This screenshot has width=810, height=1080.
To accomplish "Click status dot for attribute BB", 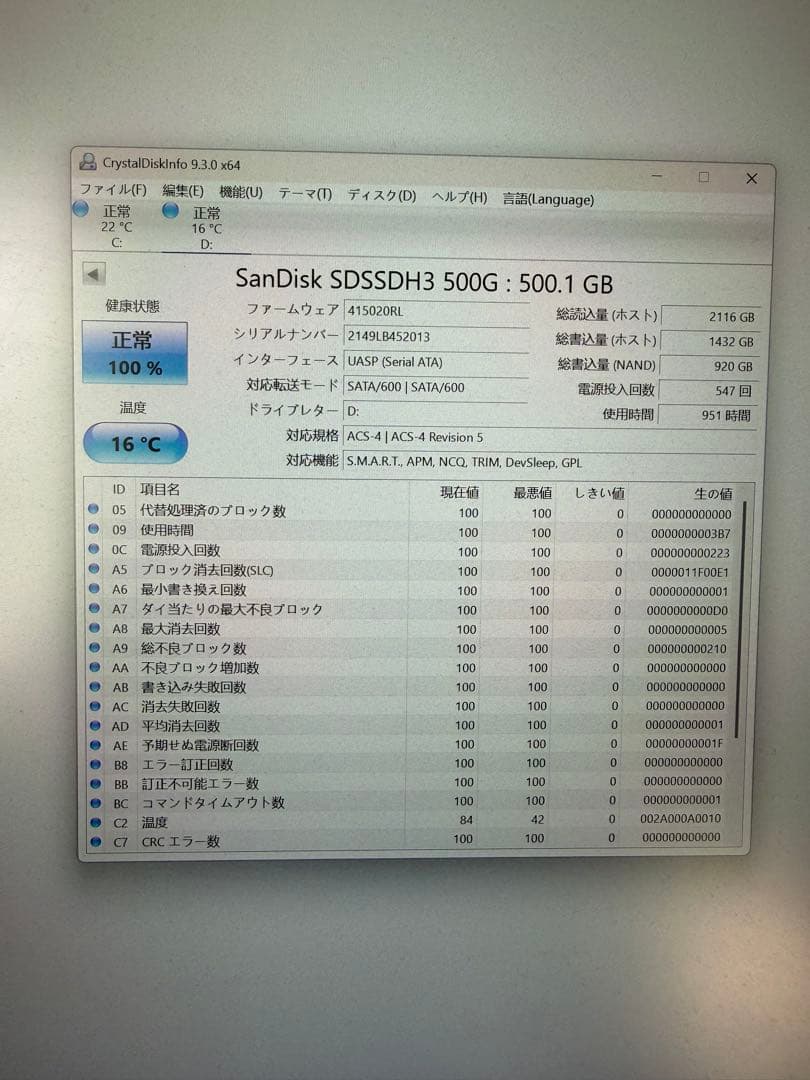I will pos(96,783).
